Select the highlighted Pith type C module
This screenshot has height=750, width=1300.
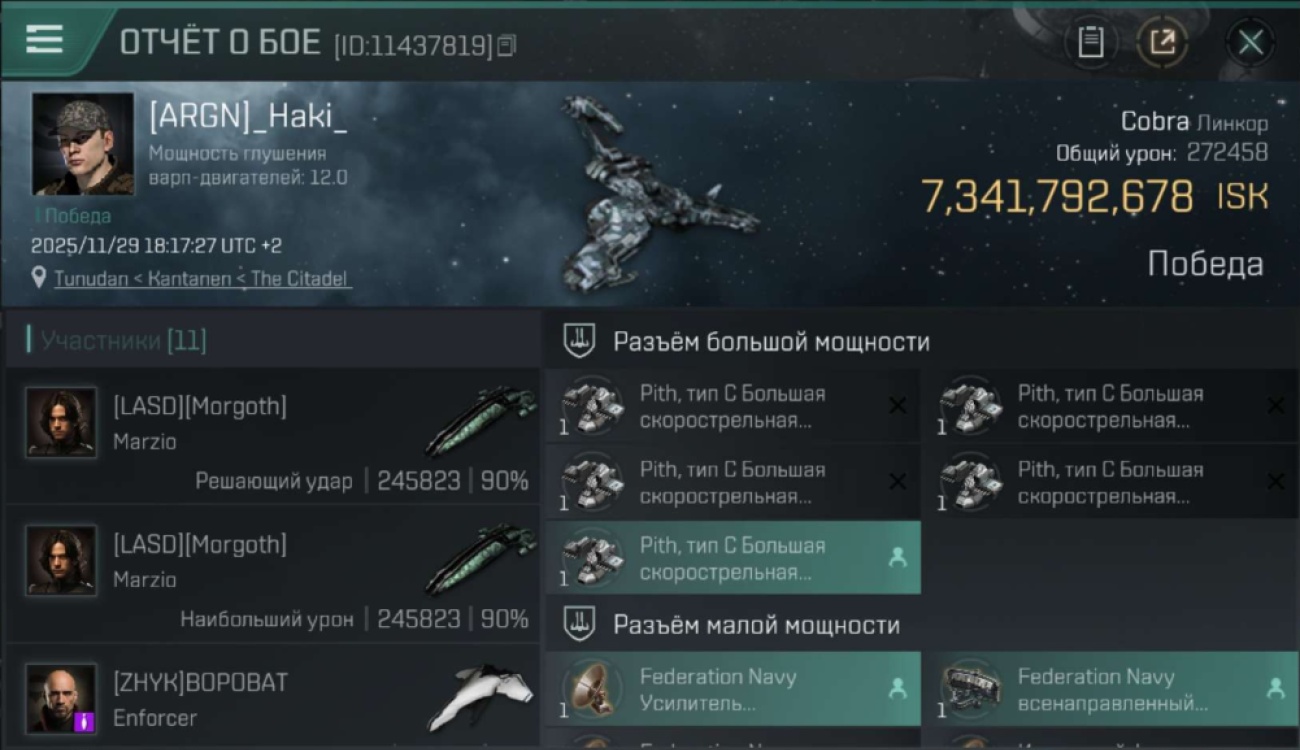coord(733,559)
